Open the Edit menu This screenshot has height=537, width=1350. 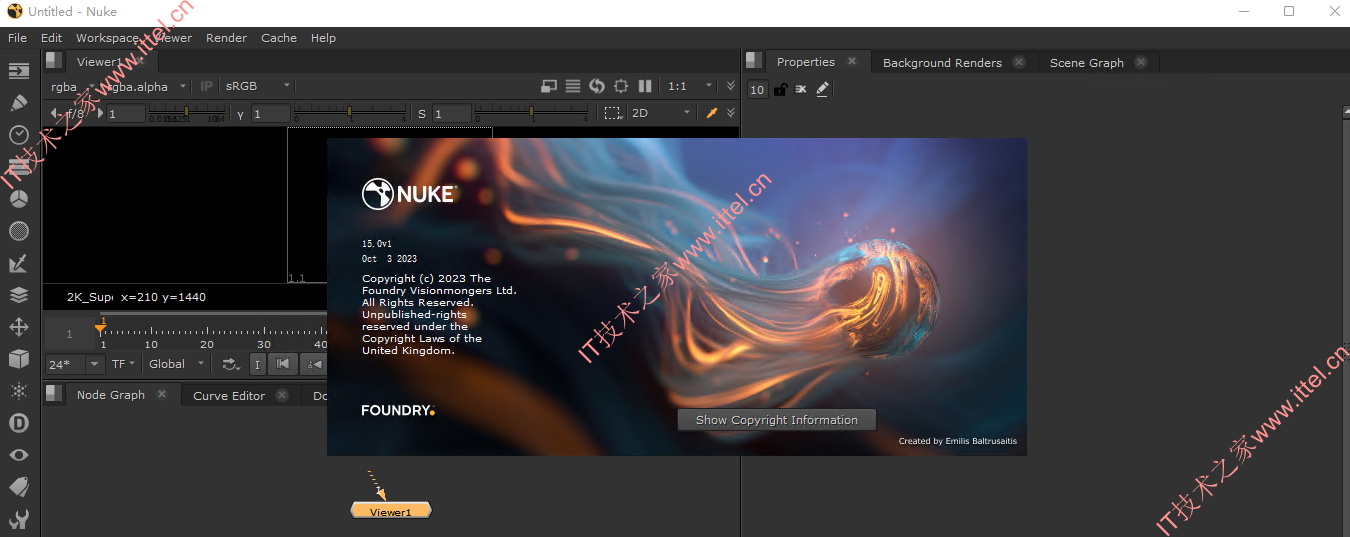pos(51,38)
